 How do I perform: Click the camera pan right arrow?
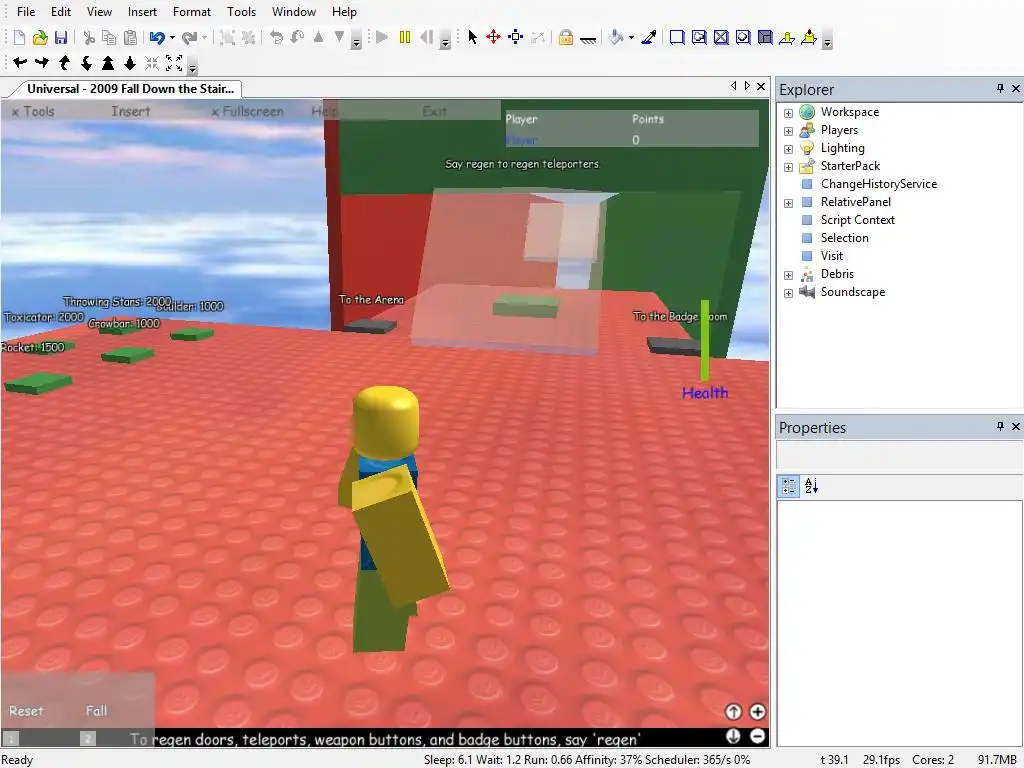[x=42, y=63]
